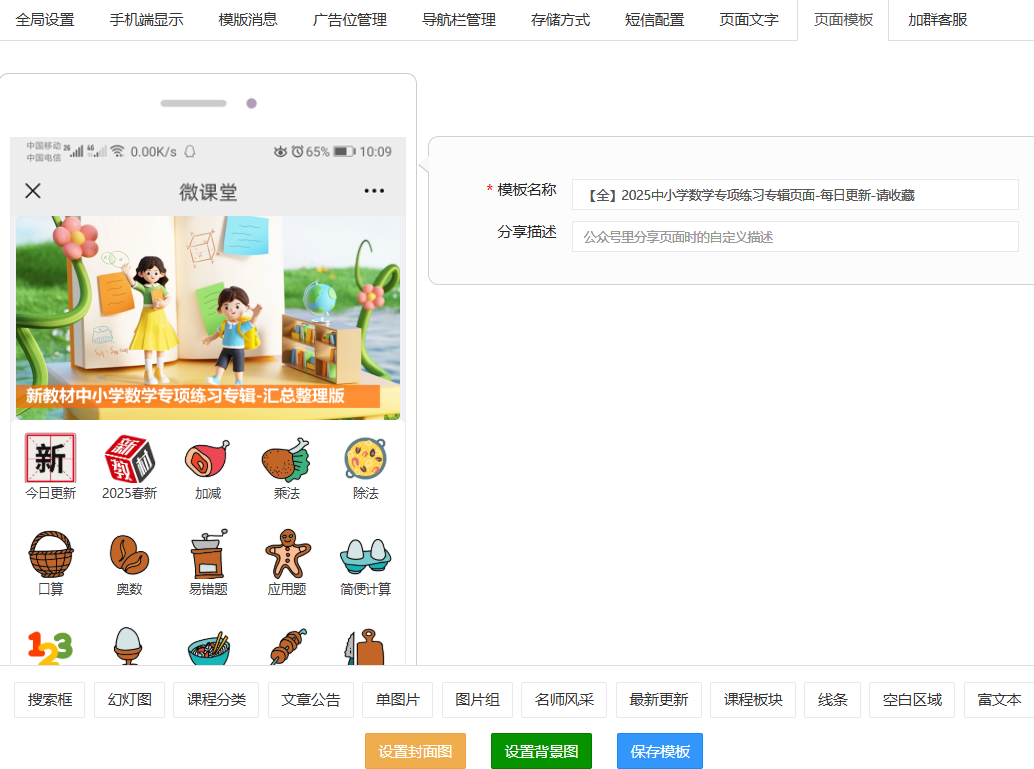This screenshot has height=769, width=1034.
Task: Tap the 乘法 chicken leg icon
Action: [287, 459]
